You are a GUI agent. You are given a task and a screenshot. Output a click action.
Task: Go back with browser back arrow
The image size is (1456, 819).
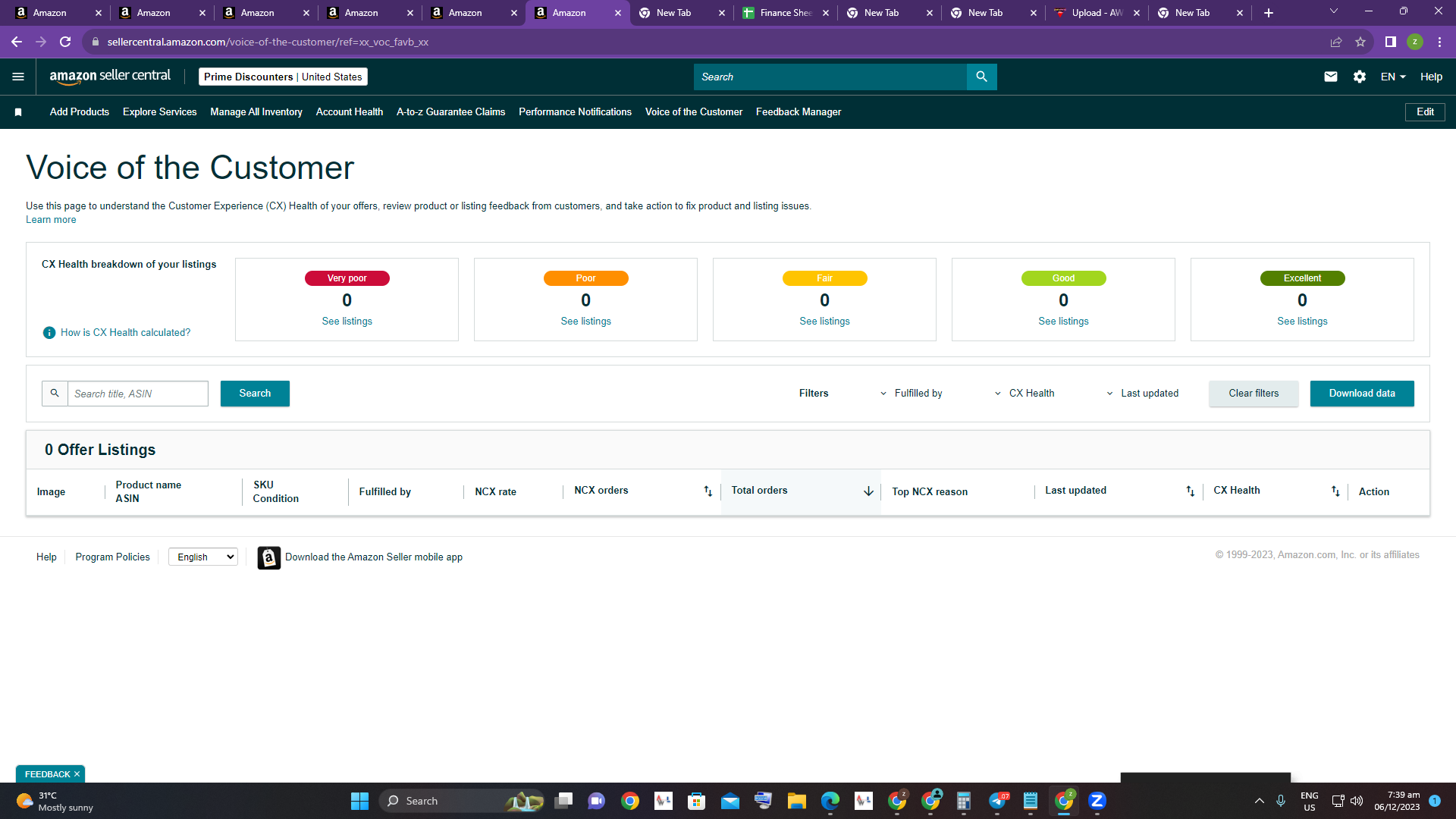coord(17,42)
